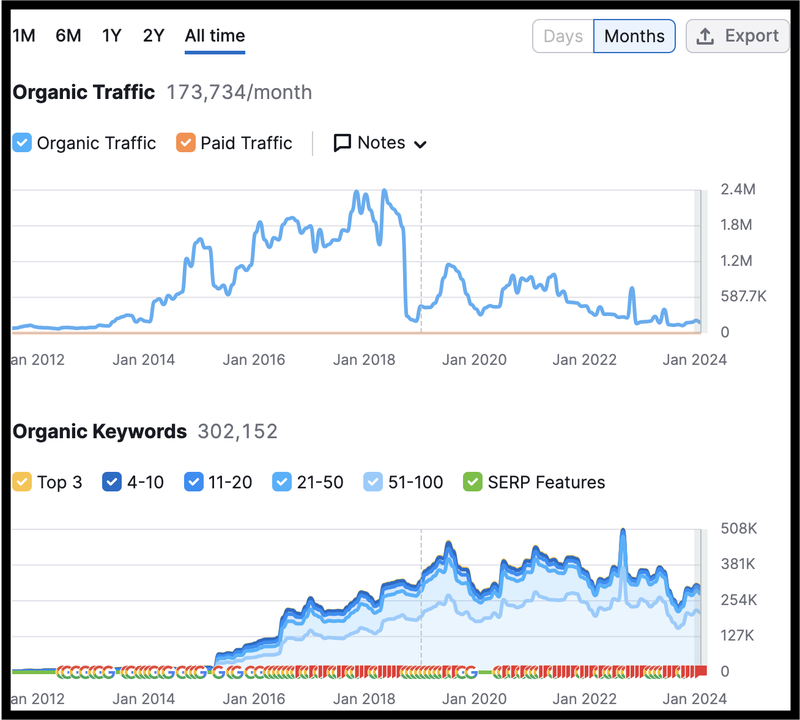Open the 2Y time range tab
The height and width of the screenshot is (720, 800).
point(153,35)
